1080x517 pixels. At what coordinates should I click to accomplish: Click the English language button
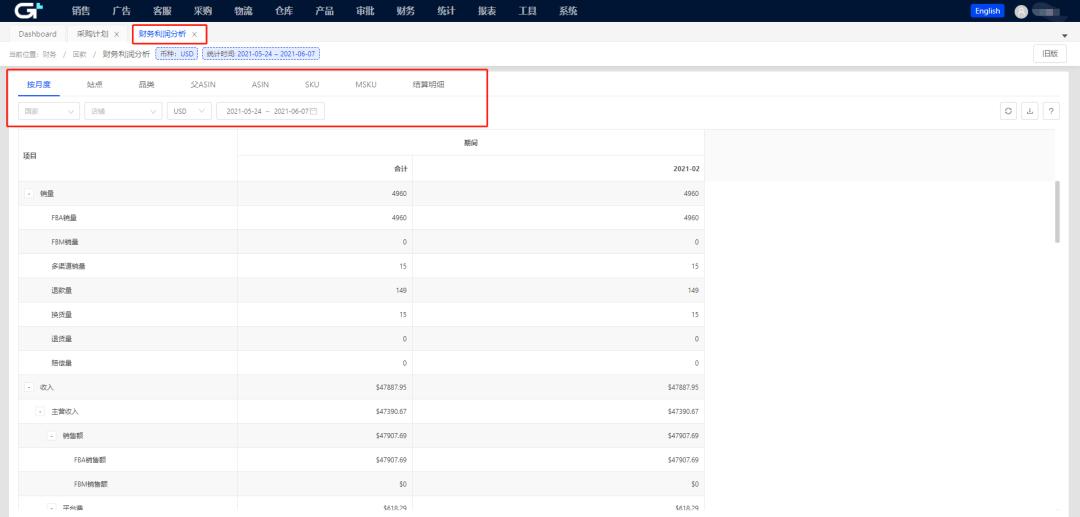pos(986,11)
